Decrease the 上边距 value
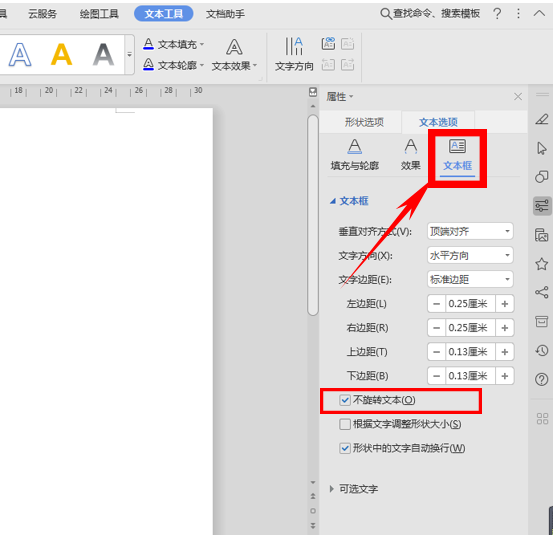 [437, 352]
